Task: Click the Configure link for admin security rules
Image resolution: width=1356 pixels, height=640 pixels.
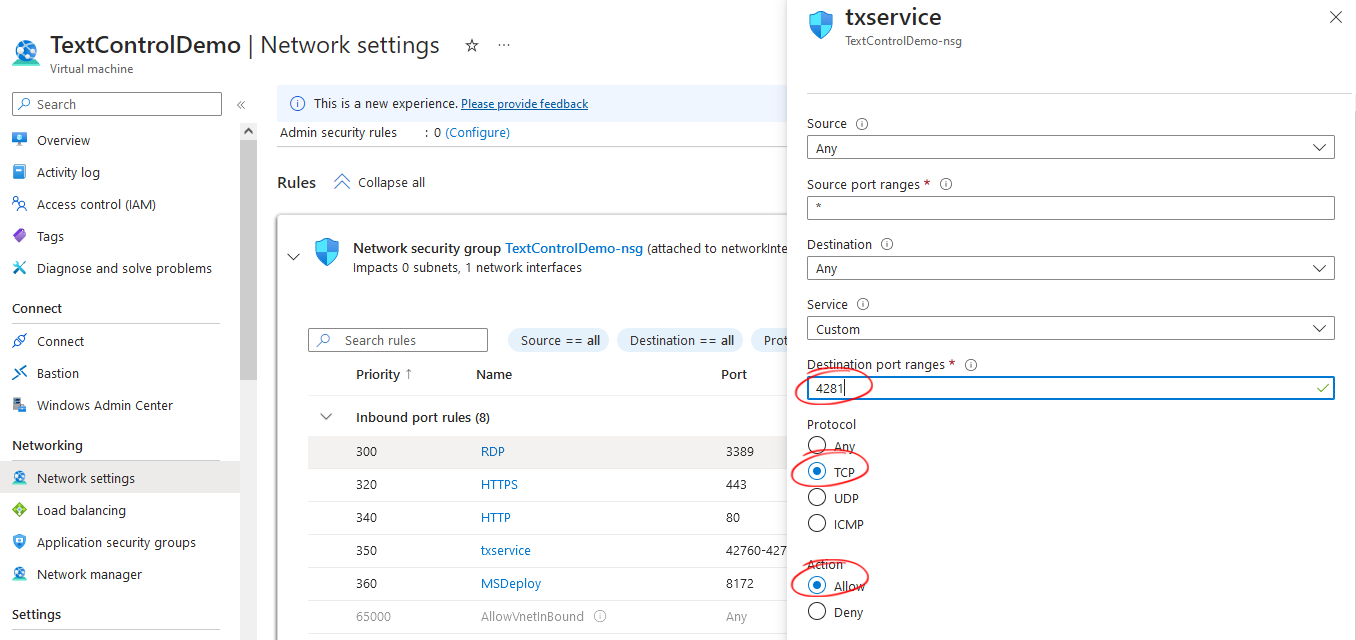Action: (477, 133)
